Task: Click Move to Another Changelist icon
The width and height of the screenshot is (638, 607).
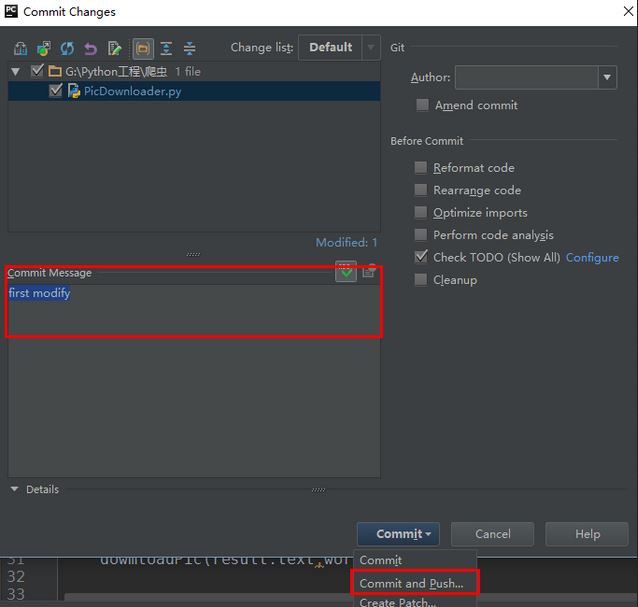Action: tap(44, 48)
